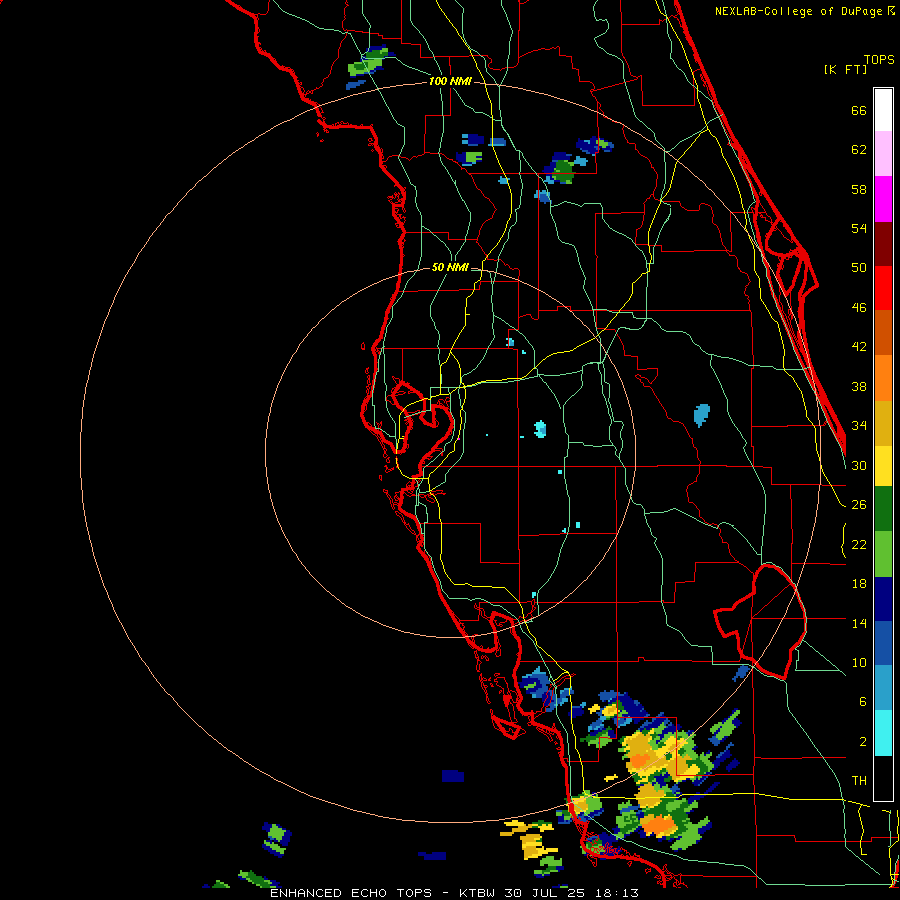Click the light blue legend swatch
Image resolution: width=900 pixels, height=900 pixels.
pos(883,688)
